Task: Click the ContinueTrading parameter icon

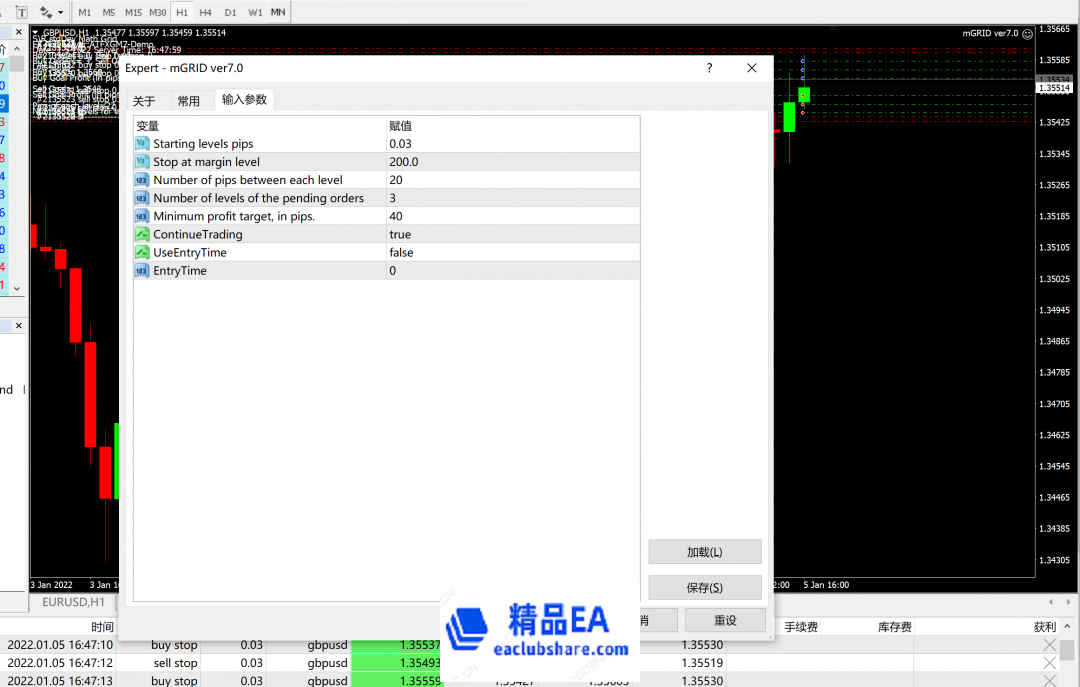Action: click(x=142, y=235)
